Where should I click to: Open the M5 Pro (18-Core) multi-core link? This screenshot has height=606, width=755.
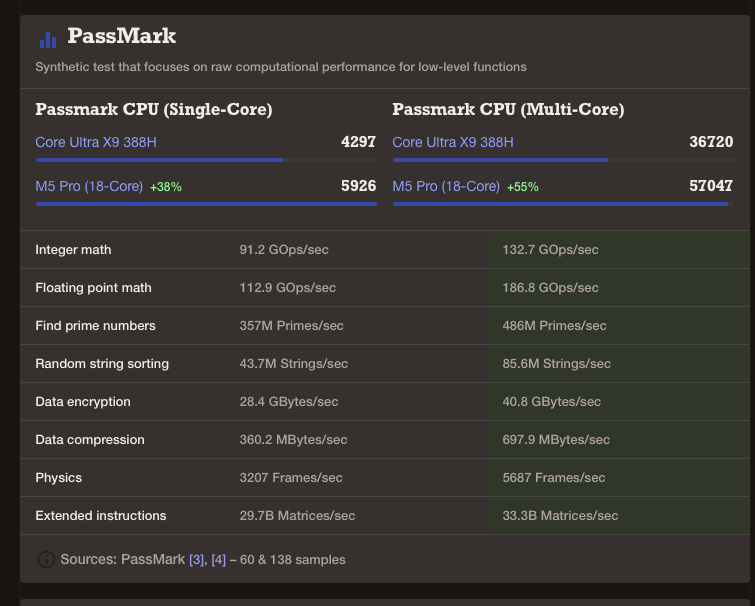(446, 186)
